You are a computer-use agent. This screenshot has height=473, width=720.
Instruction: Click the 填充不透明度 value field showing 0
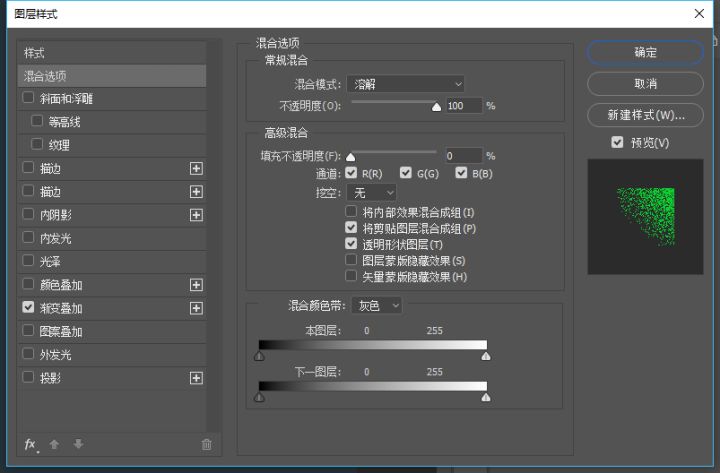coord(464,156)
